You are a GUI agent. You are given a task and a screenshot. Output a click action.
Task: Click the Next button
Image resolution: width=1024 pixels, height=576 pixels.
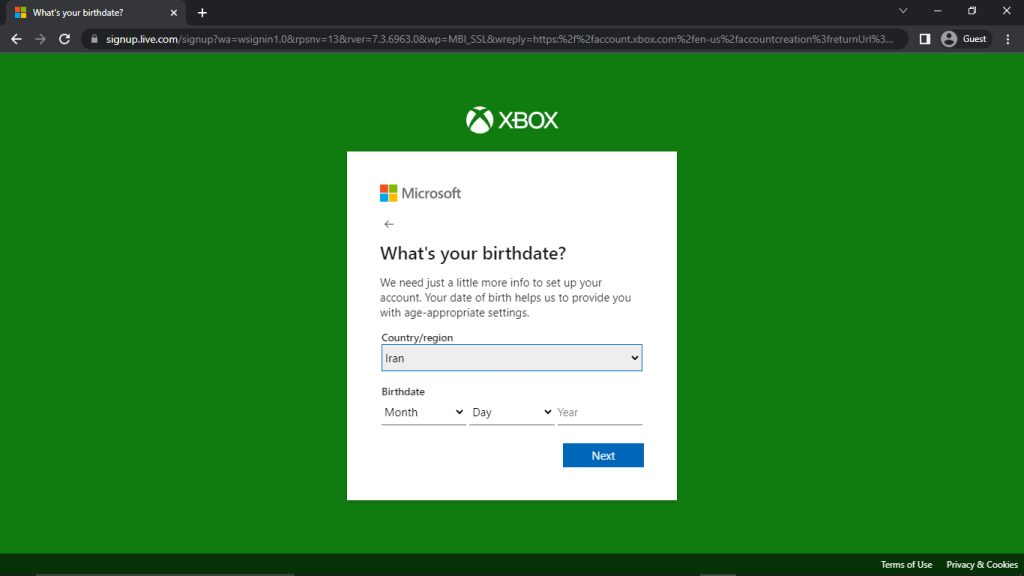click(x=603, y=455)
